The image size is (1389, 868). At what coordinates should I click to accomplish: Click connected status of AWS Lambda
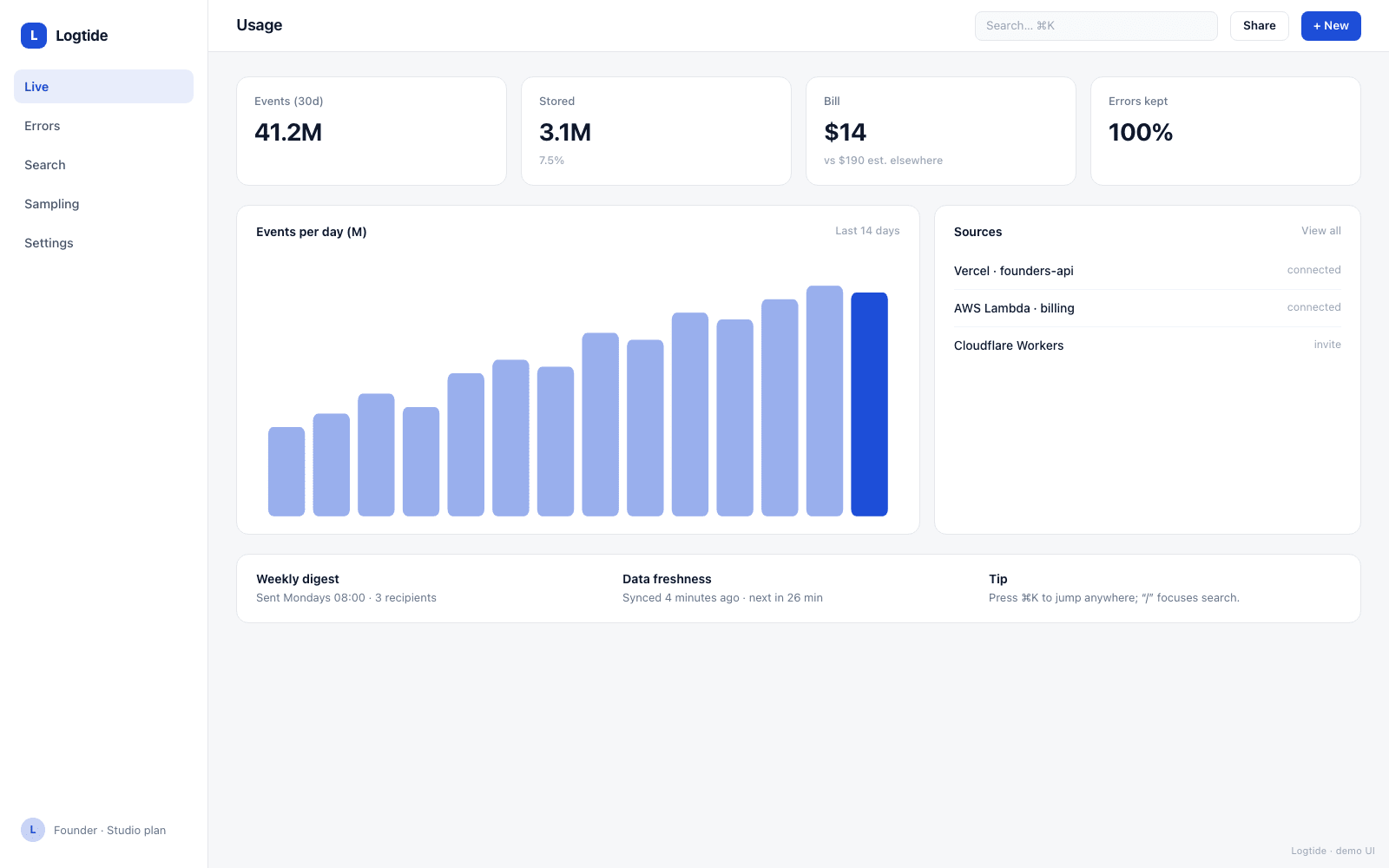1313,307
